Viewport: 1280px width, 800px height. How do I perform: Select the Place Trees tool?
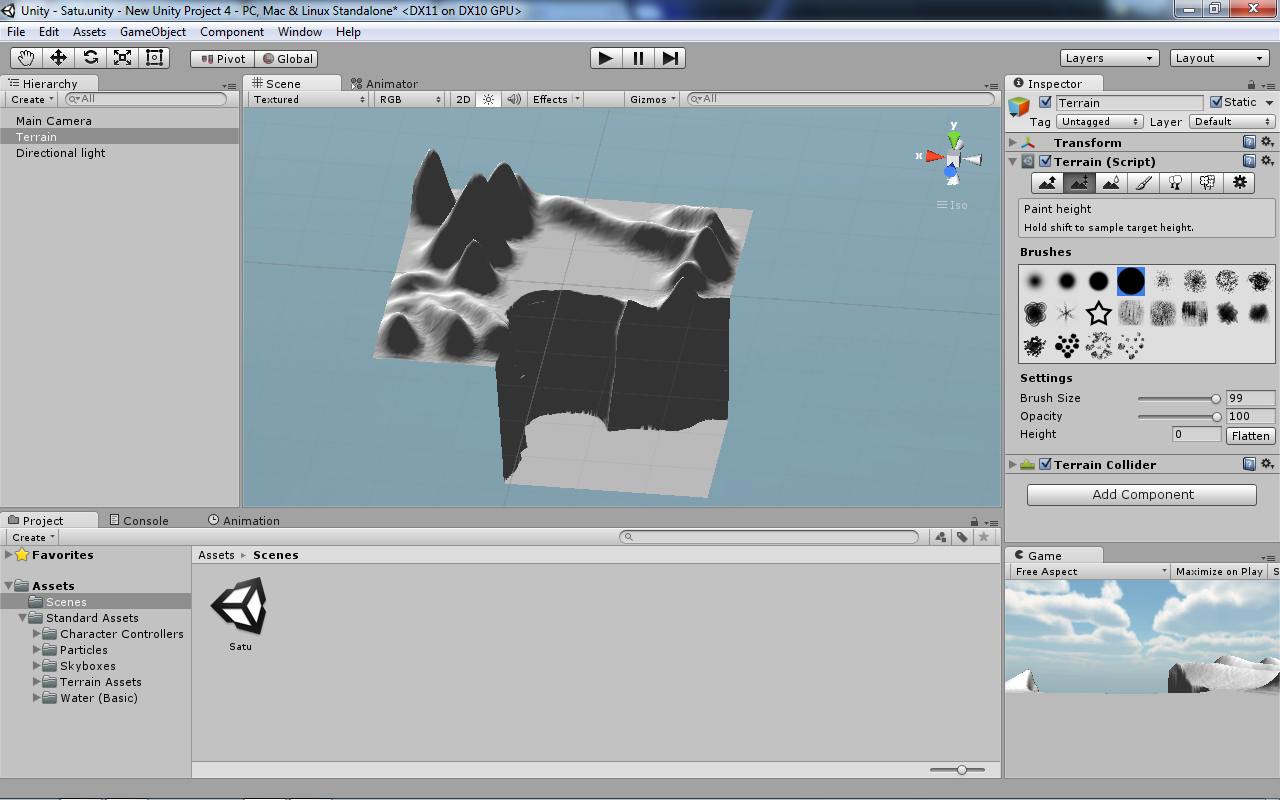point(1175,182)
